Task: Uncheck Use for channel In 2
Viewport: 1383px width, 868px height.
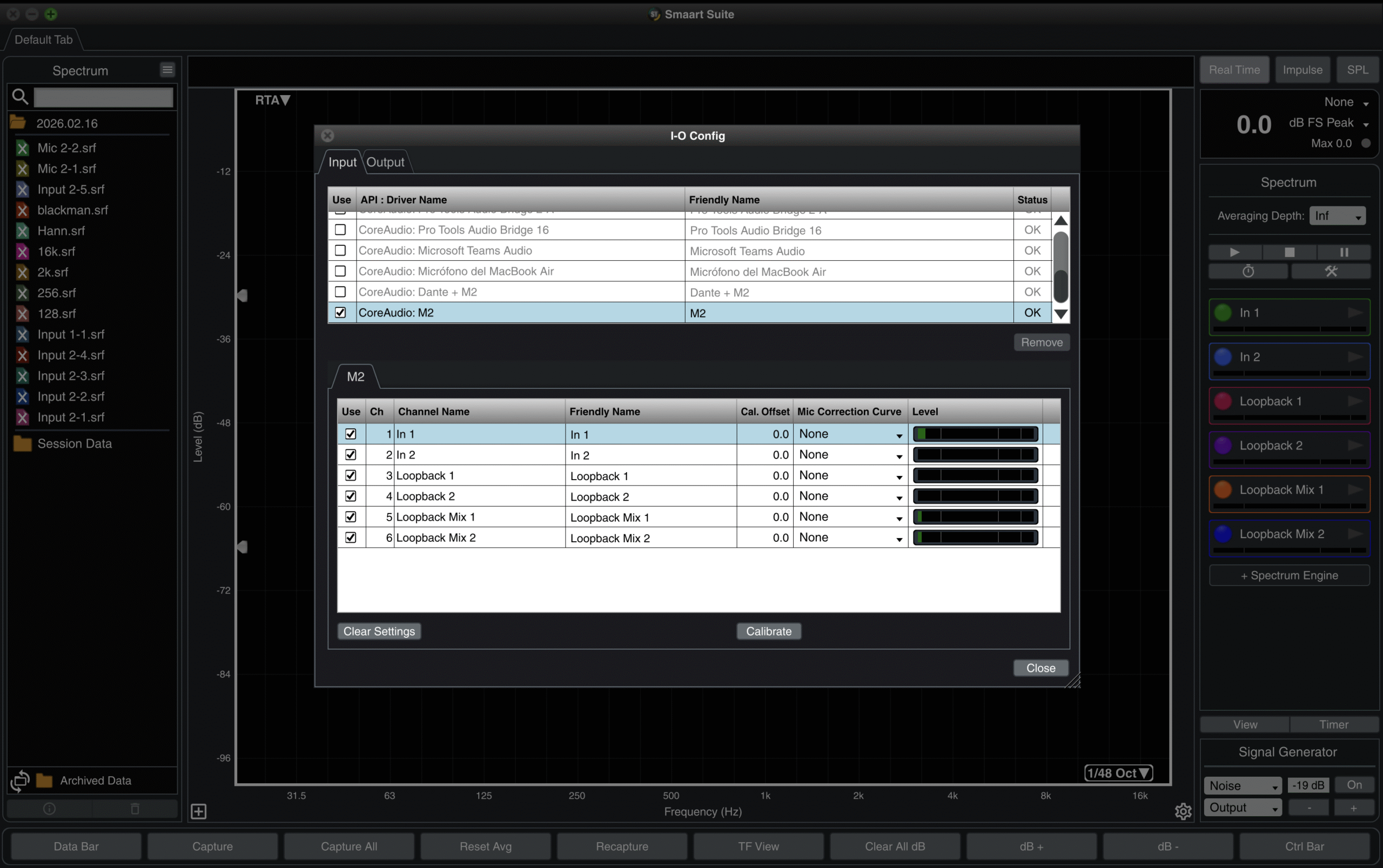Action: [351, 455]
